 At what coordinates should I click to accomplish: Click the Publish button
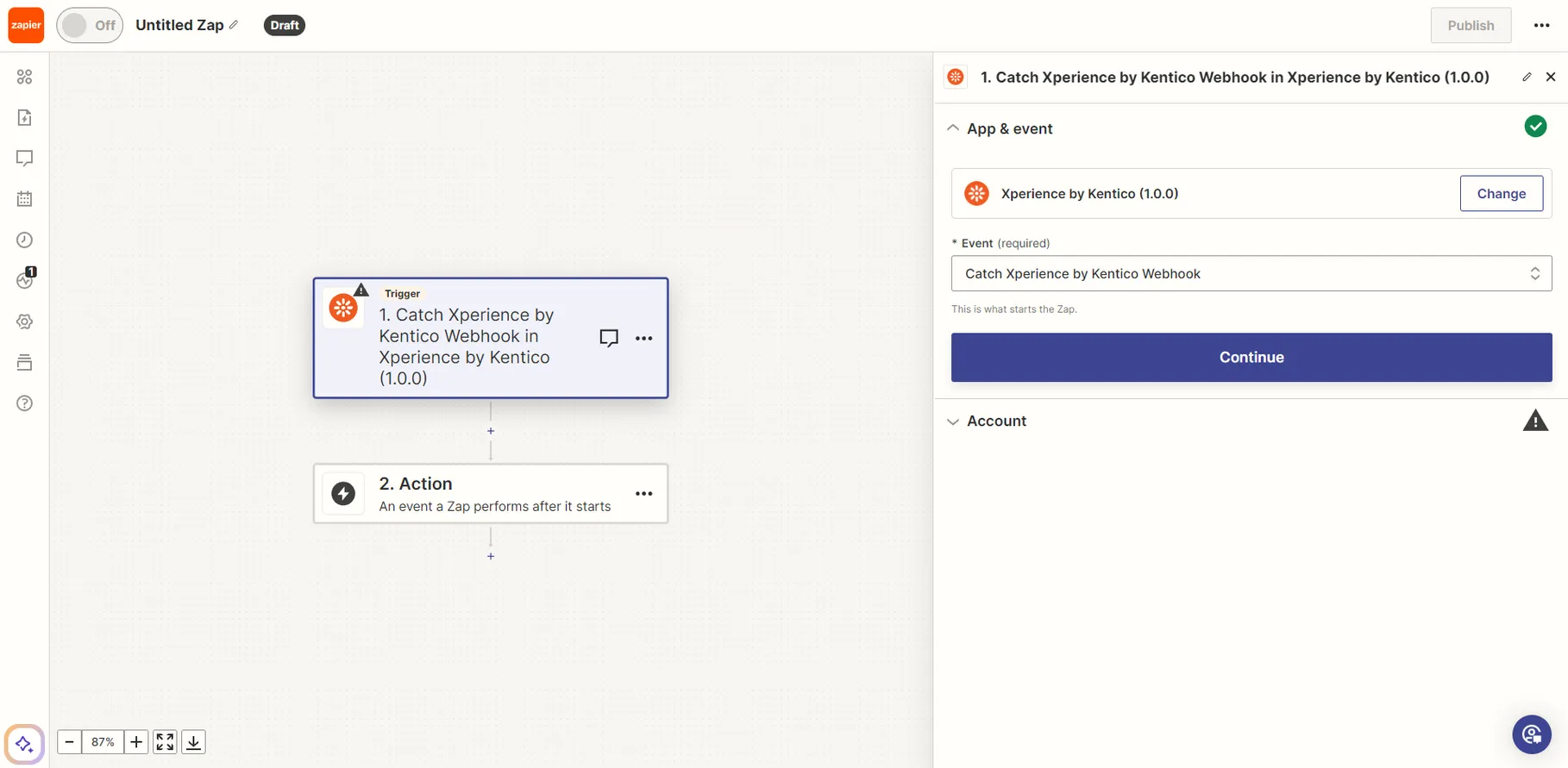point(1471,25)
